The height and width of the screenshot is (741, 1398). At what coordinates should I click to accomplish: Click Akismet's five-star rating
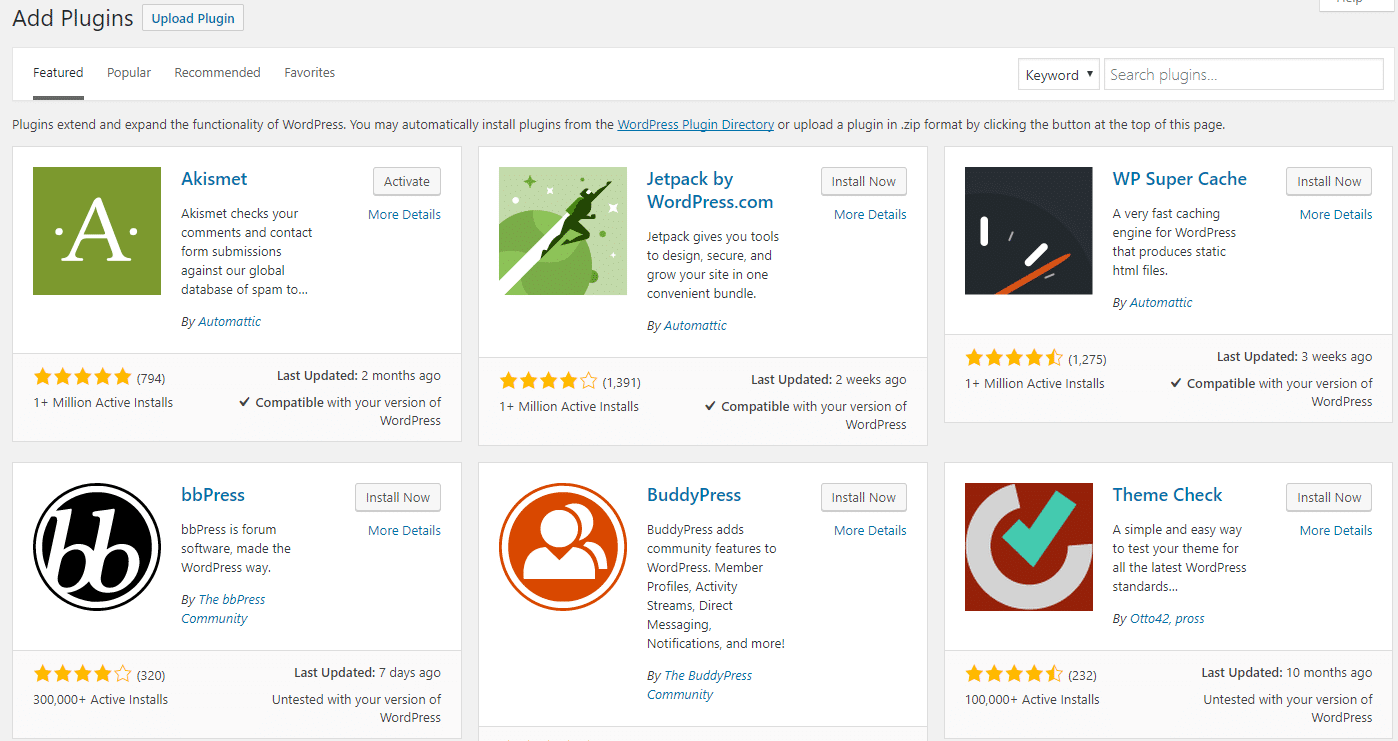point(82,376)
